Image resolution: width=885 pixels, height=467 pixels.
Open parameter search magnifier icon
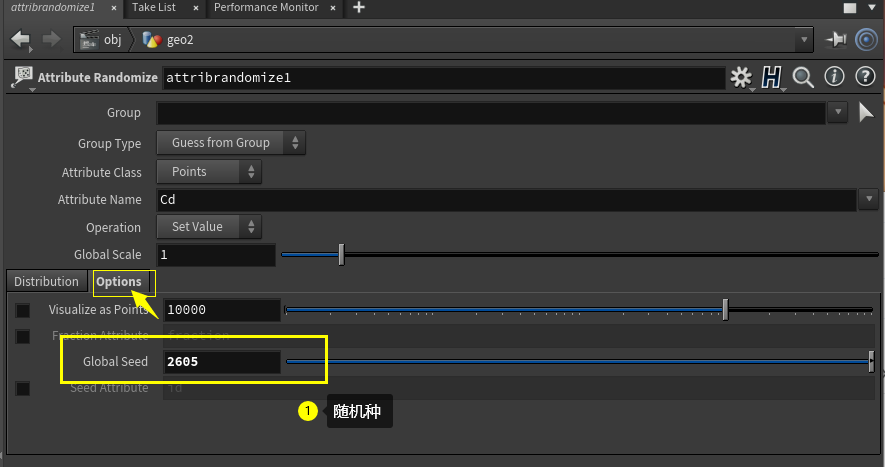click(x=803, y=77)
